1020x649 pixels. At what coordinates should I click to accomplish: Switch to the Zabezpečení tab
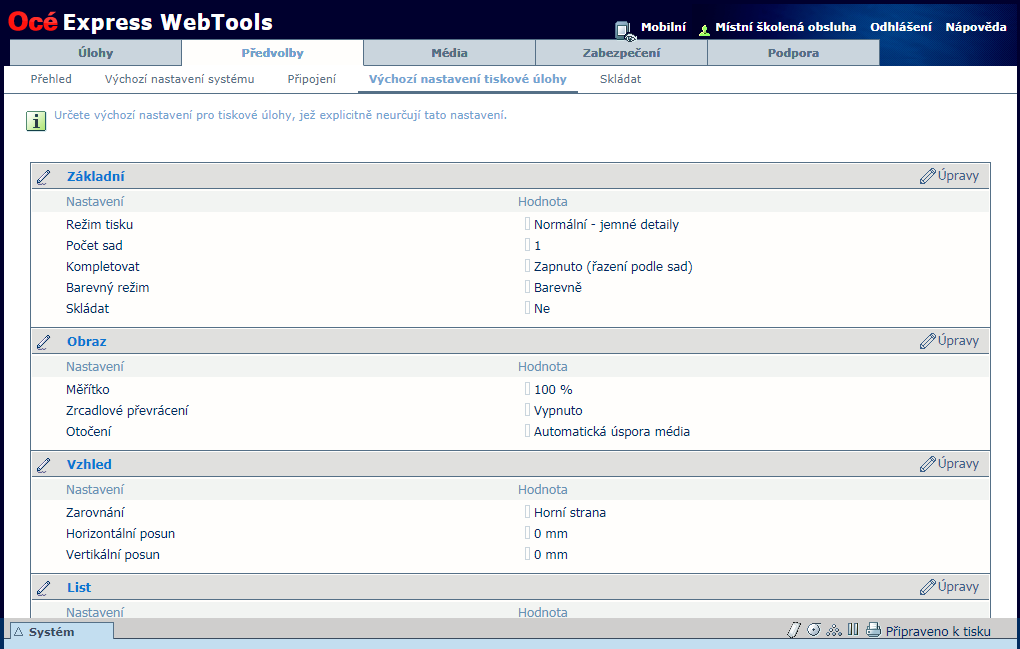pos(621,53)
